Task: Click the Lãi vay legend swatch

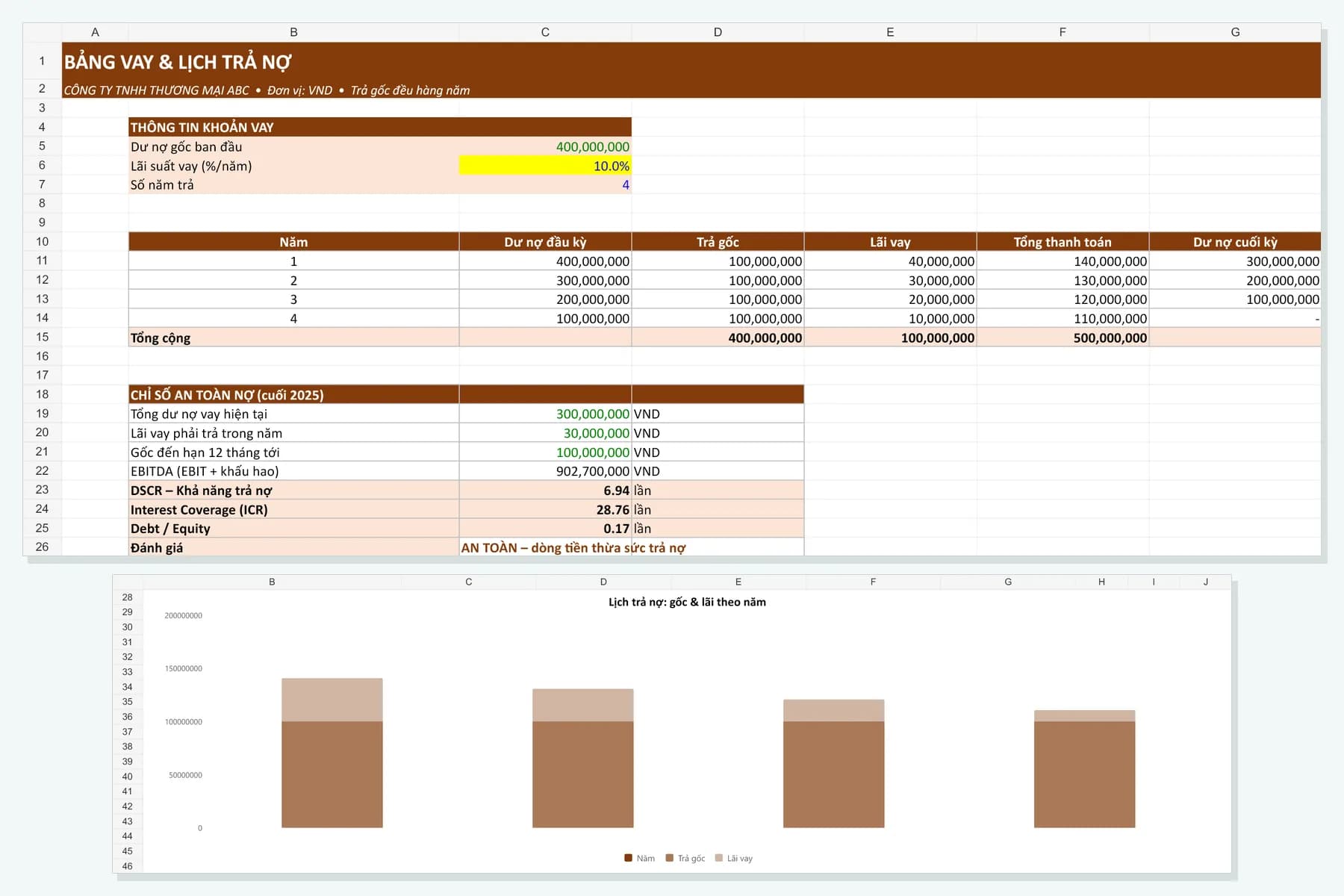Action: coord(719,858)
